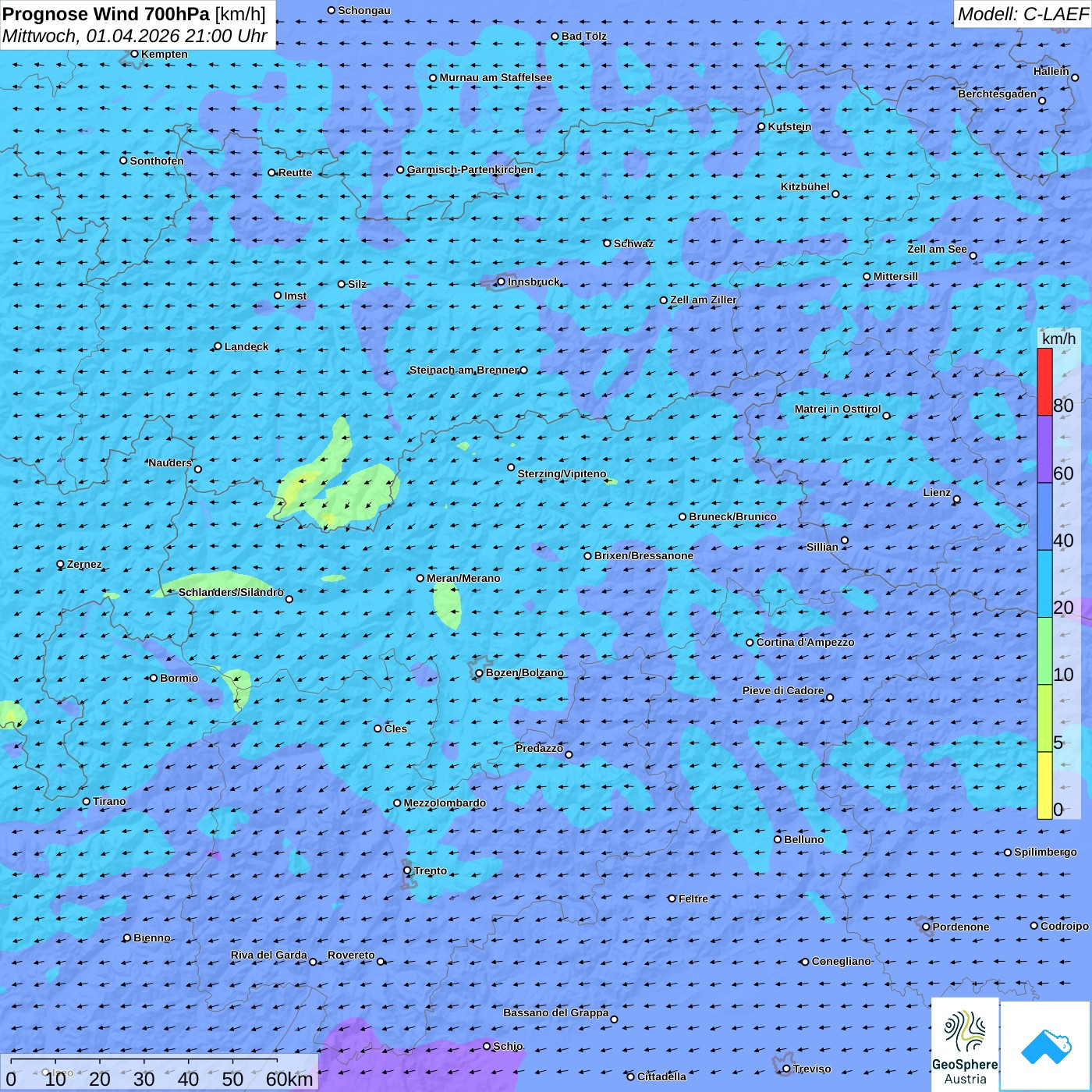This screenshot has height=1092, width=1092.
Task: Click the 'Lienz' label
Action: [937, 492]
